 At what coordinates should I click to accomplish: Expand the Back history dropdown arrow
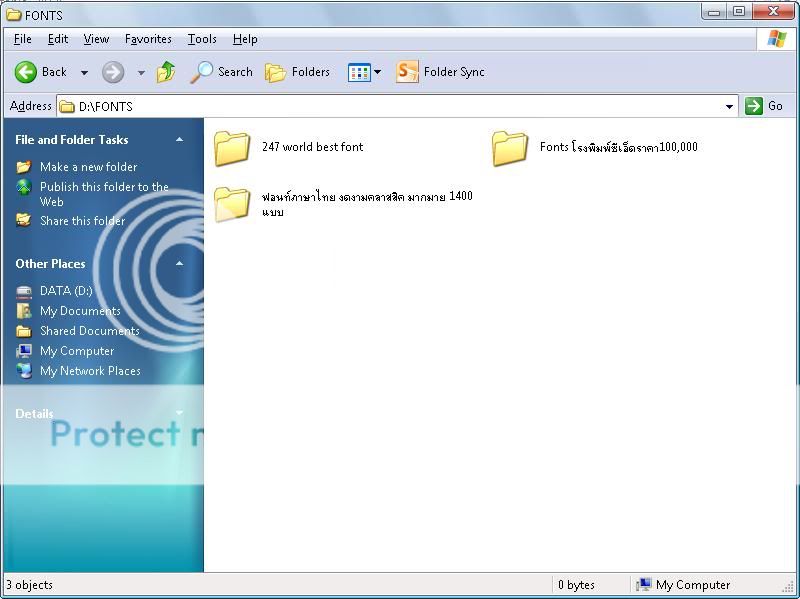[84, 72]
